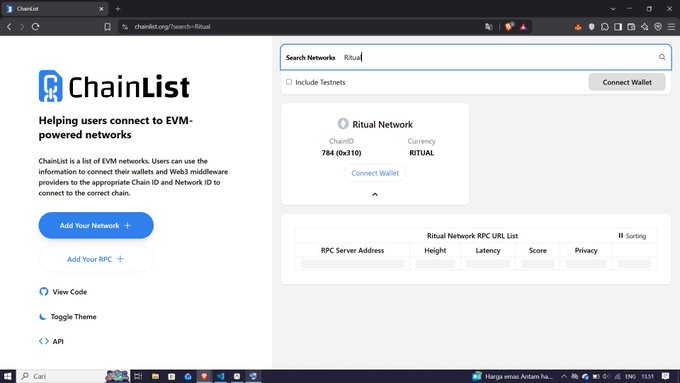Open the translate icon in the address bar
Viewport: 680px width, 383px height.
tap(489, 27)
